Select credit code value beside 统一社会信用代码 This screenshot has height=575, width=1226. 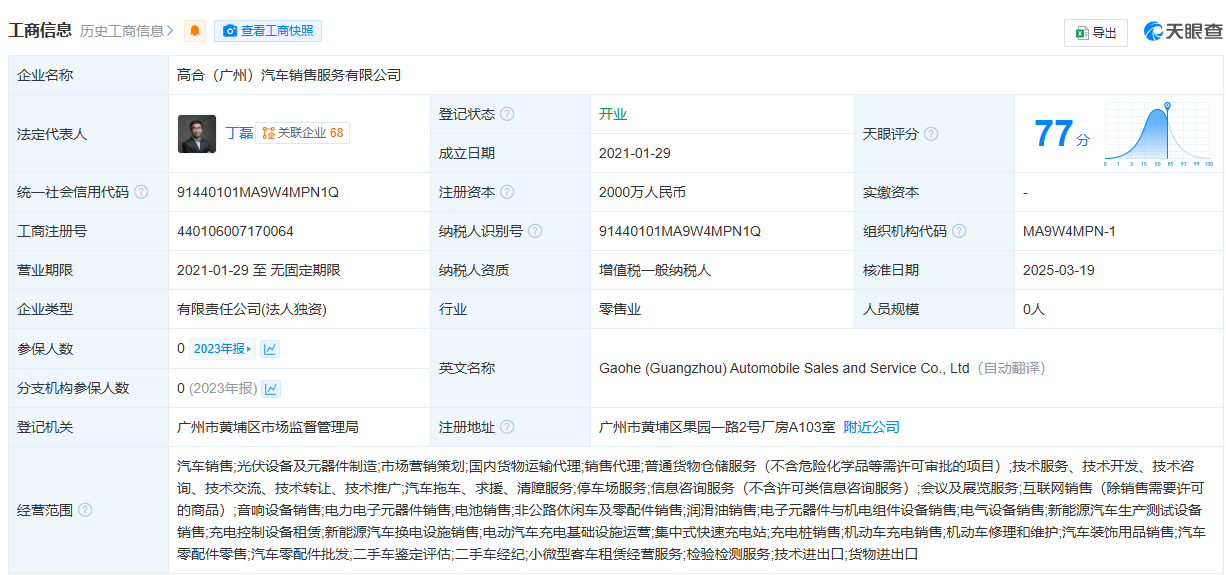click(x=258, y=192)
